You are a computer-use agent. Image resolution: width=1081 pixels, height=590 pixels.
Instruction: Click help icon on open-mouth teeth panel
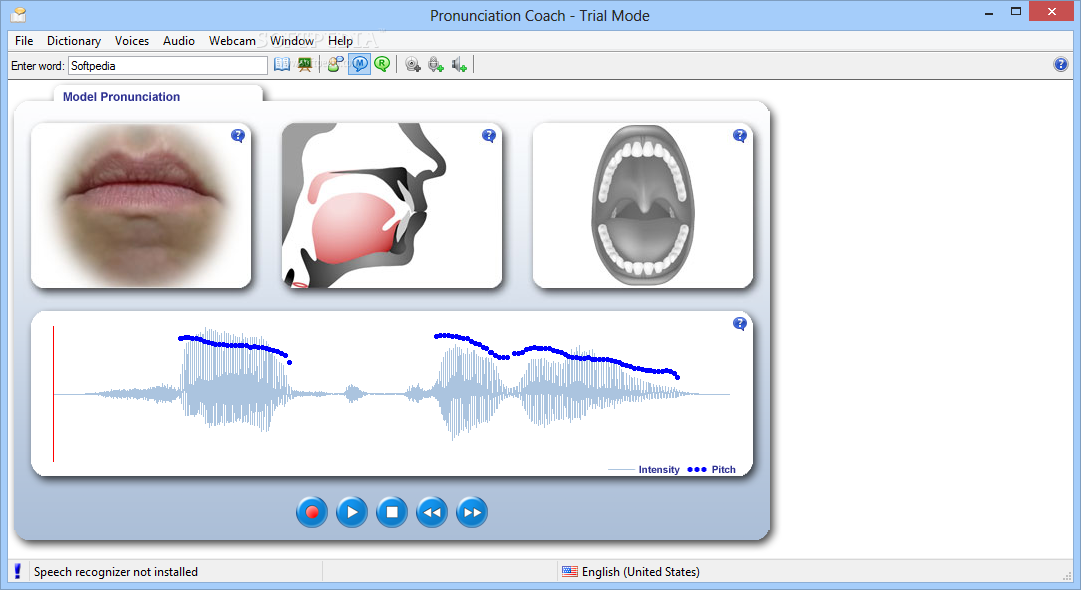[740, 136]
